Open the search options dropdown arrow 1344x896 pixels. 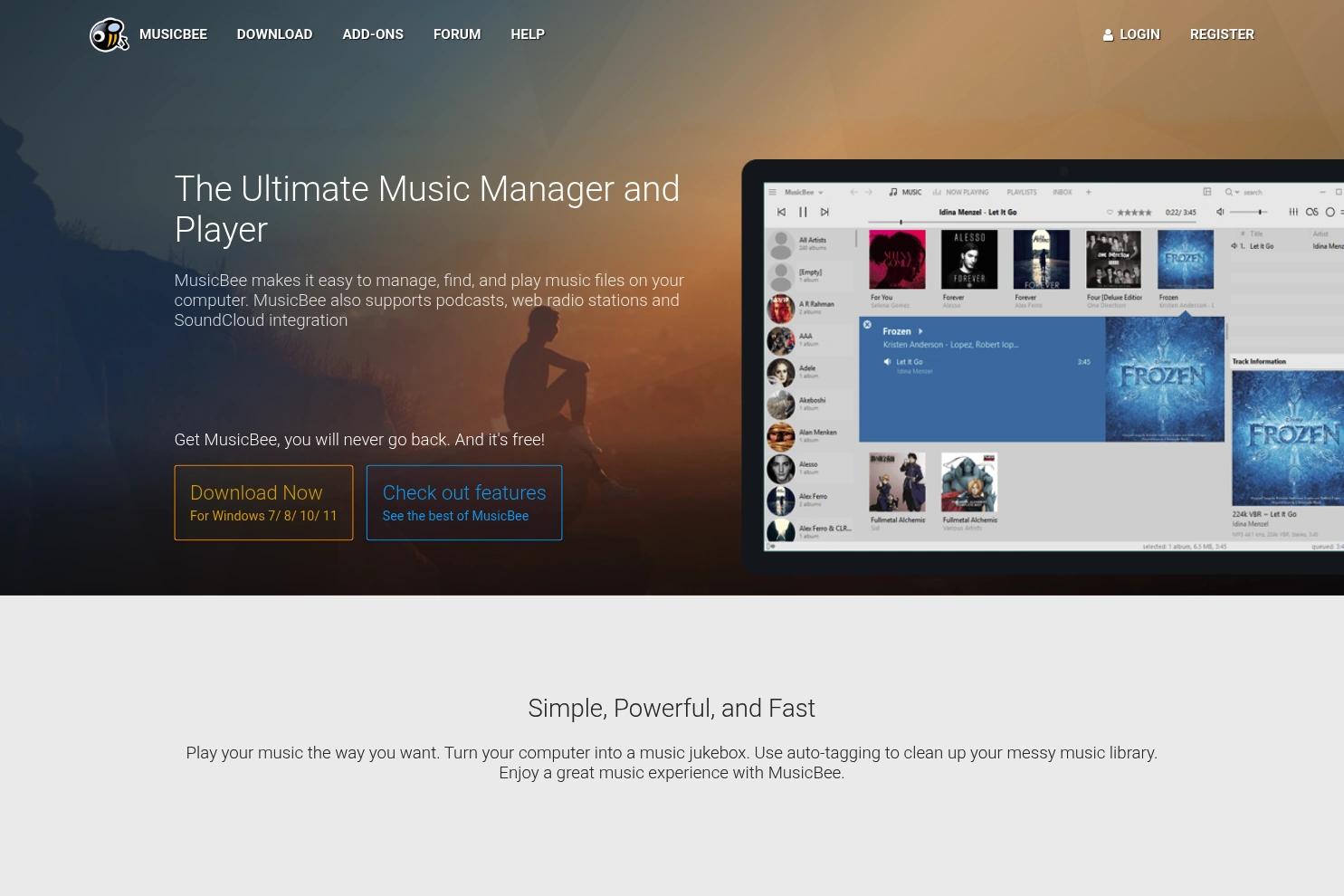click(1237, 192)
